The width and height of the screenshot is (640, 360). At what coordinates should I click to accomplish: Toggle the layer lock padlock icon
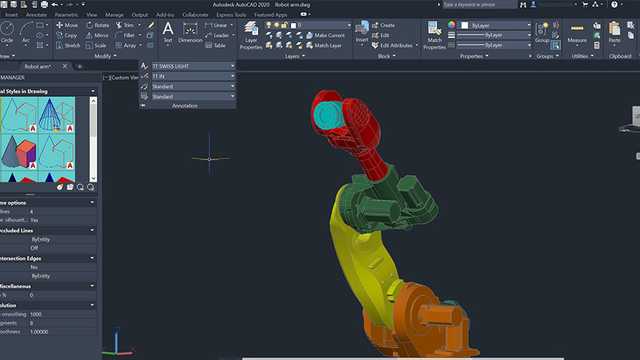click(x=284, y=25)
